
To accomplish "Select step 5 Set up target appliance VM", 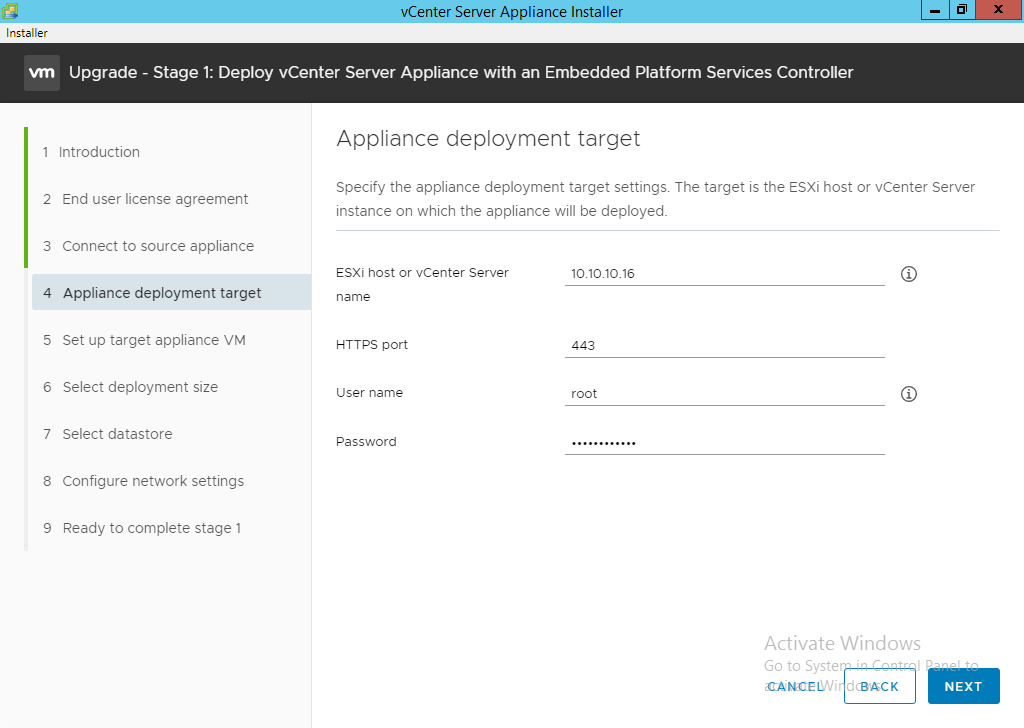I will tap(144, 340).
